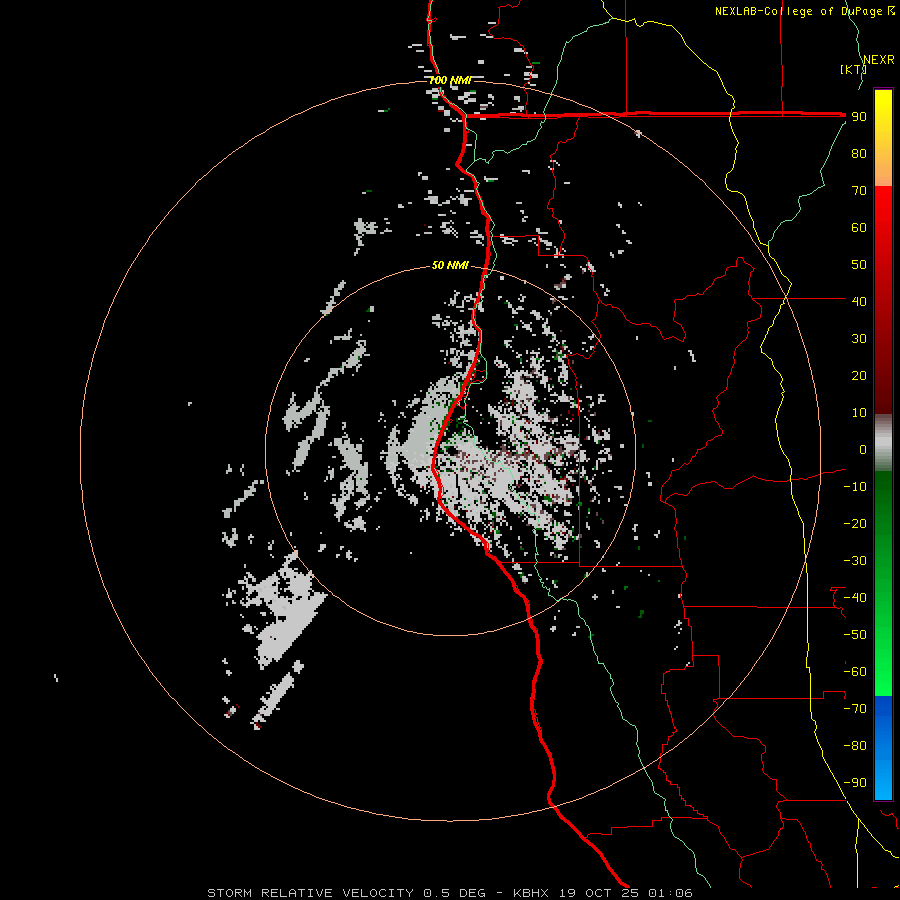Click the -80 value on velocity scale
Screen dimensions: 900x900
tap(855, 746)
